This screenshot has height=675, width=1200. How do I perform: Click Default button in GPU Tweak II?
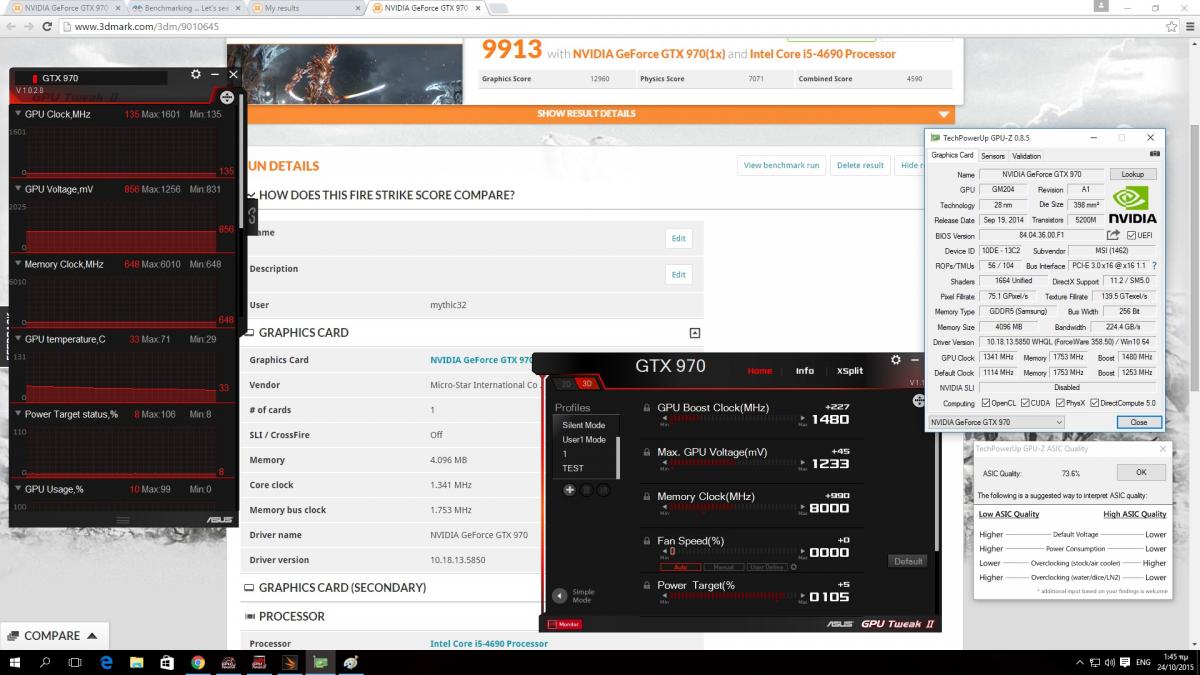point(908,561)
